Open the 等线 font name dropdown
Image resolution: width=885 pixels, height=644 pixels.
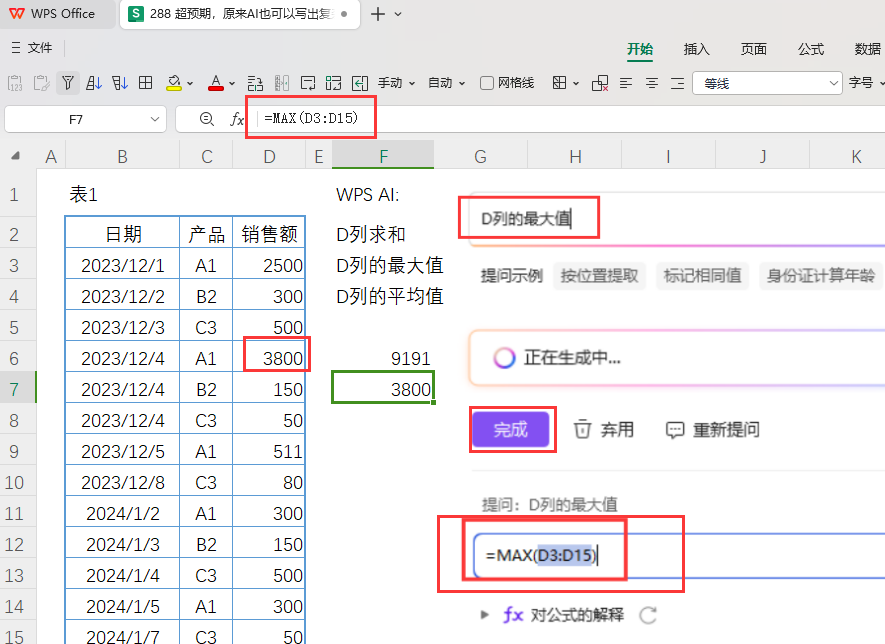834,84
